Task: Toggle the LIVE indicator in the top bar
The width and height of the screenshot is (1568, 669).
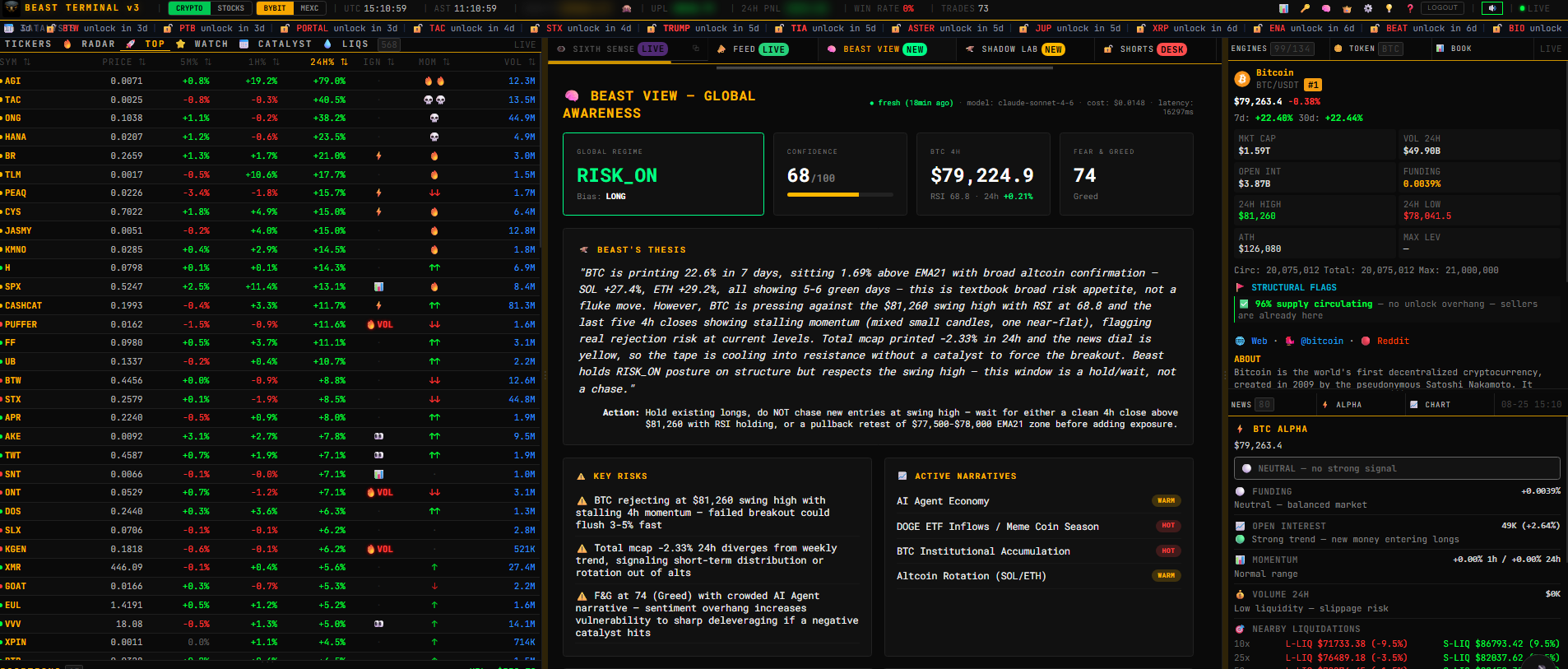Action: point(1534,8)
